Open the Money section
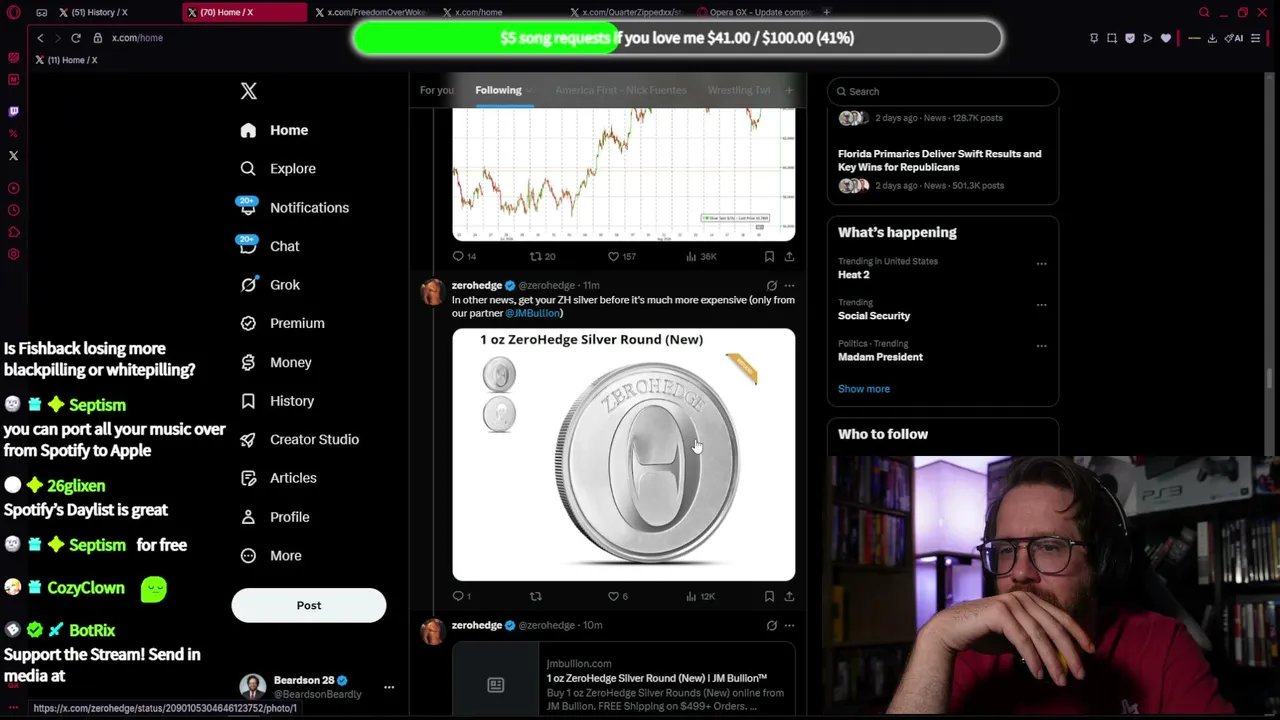 tap(276, 362)
